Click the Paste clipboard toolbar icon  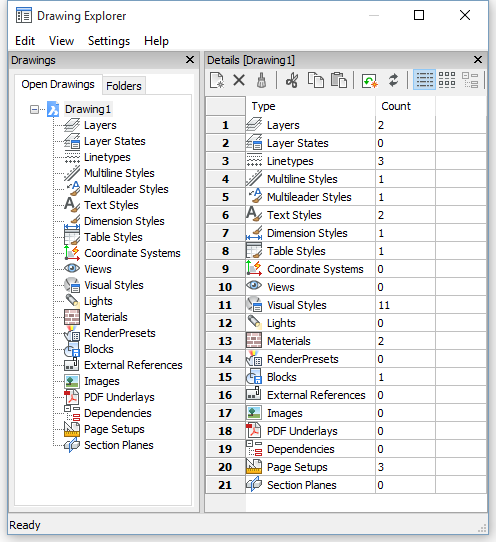(339, 81)
